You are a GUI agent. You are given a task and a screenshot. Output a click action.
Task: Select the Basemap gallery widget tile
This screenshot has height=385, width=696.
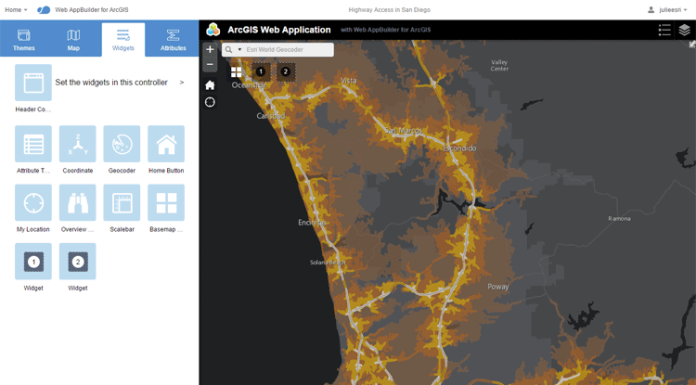(x=166, y=203)
